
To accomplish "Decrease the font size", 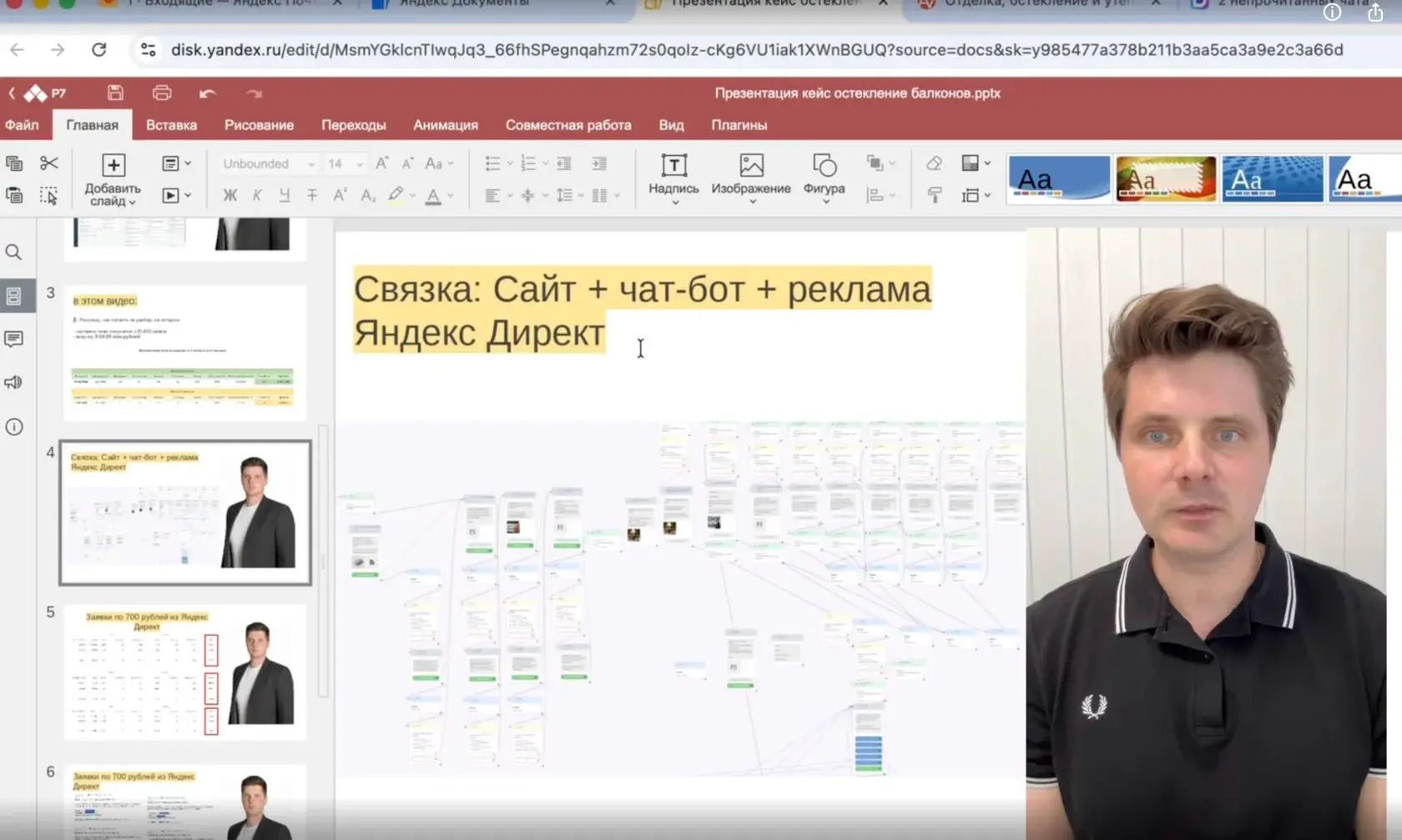I will [x=408, y=163].
